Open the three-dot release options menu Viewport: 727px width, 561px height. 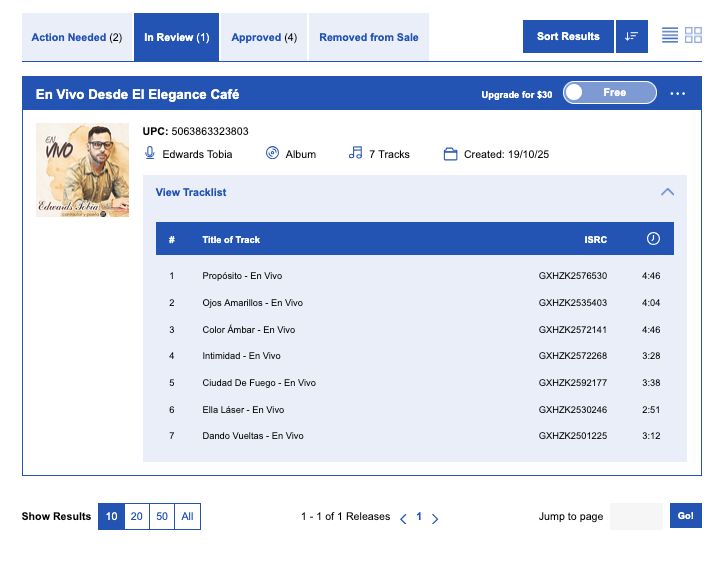(x=678, y=94)
